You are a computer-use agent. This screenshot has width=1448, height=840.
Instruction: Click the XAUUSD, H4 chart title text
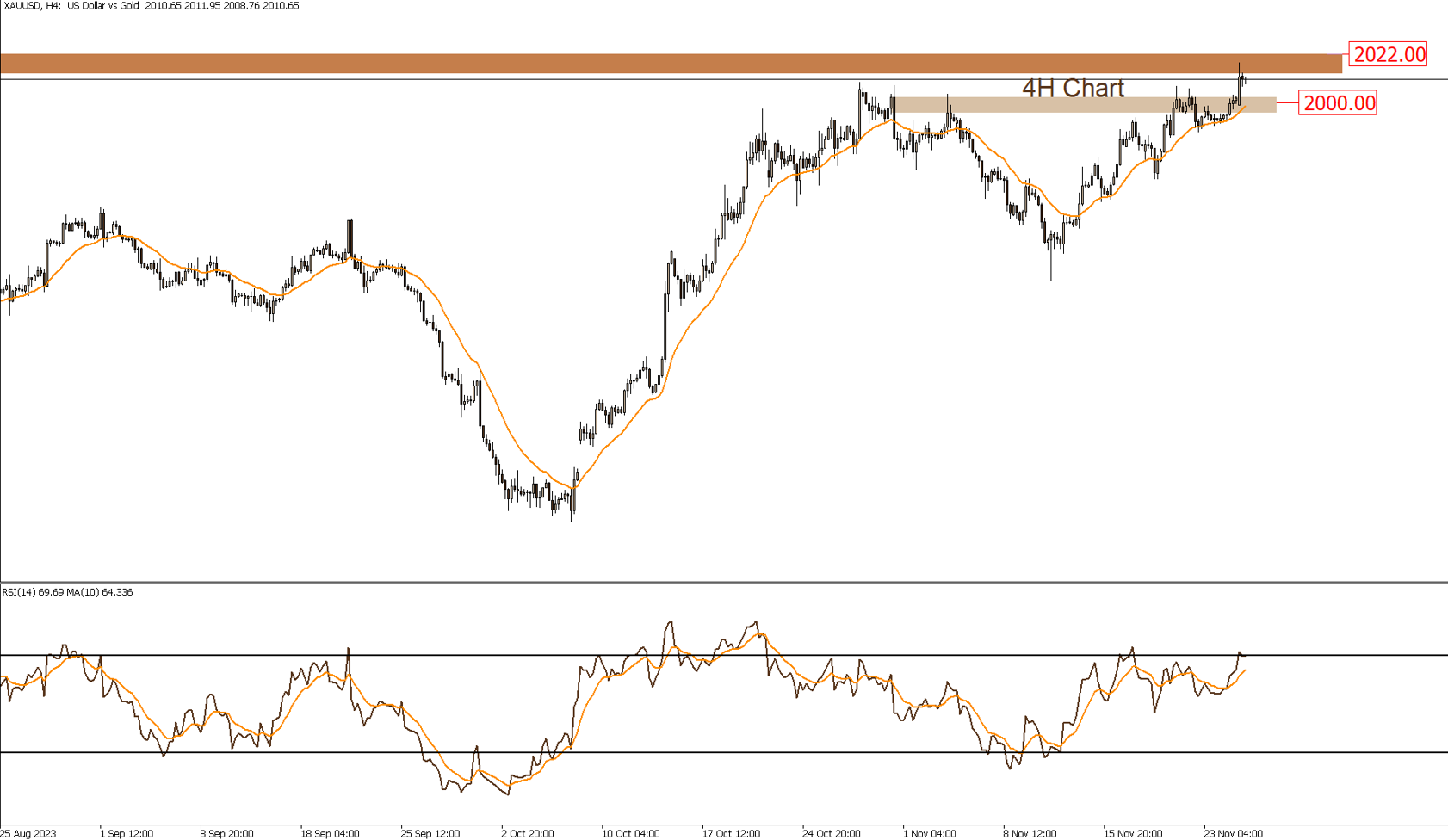[x=152, y=6]
